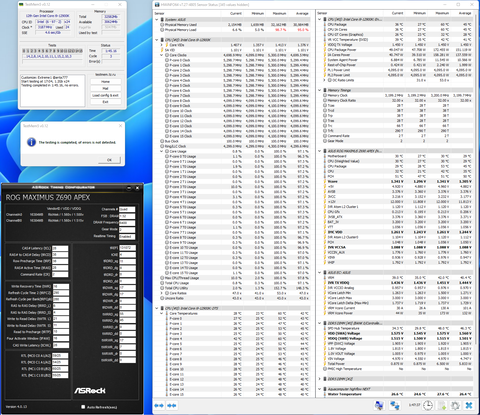Click the TestMem5 title bar app icon

tap(21, 5)
